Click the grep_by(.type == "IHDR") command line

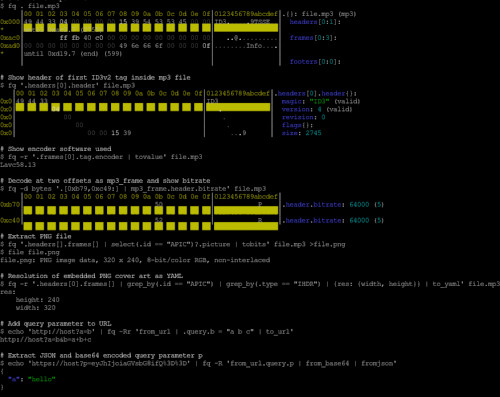pyautogui.click(x=250, y=284)
